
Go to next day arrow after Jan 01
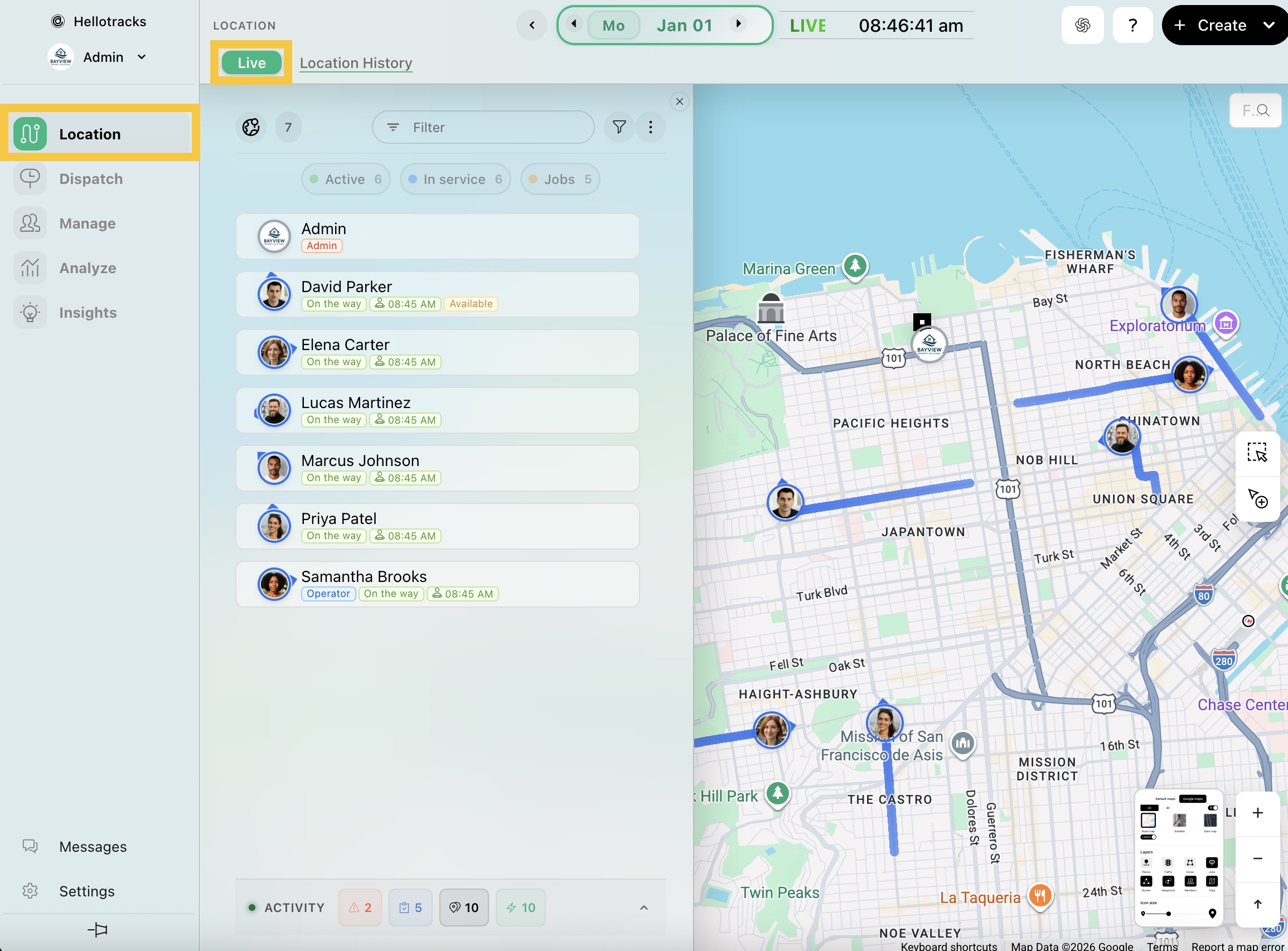coord(738,24)
